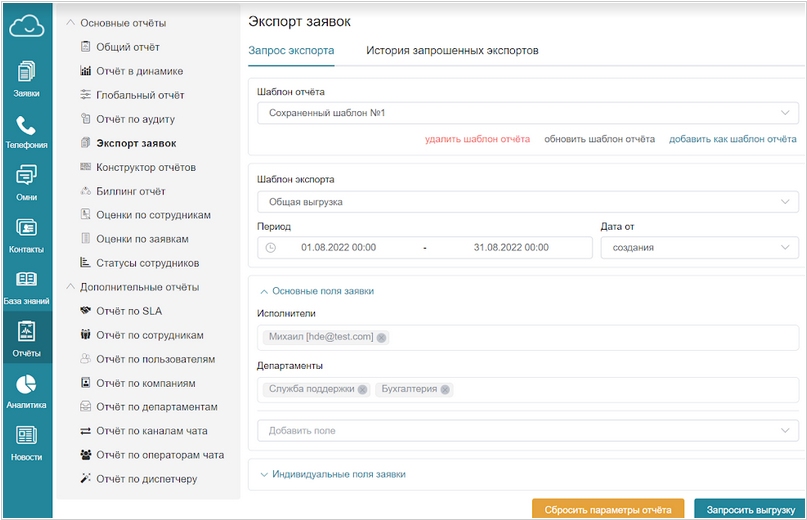This screenshot has height=520, width=807.
Task: Go to Омни chat section
Action: click(x=26, y=183)
